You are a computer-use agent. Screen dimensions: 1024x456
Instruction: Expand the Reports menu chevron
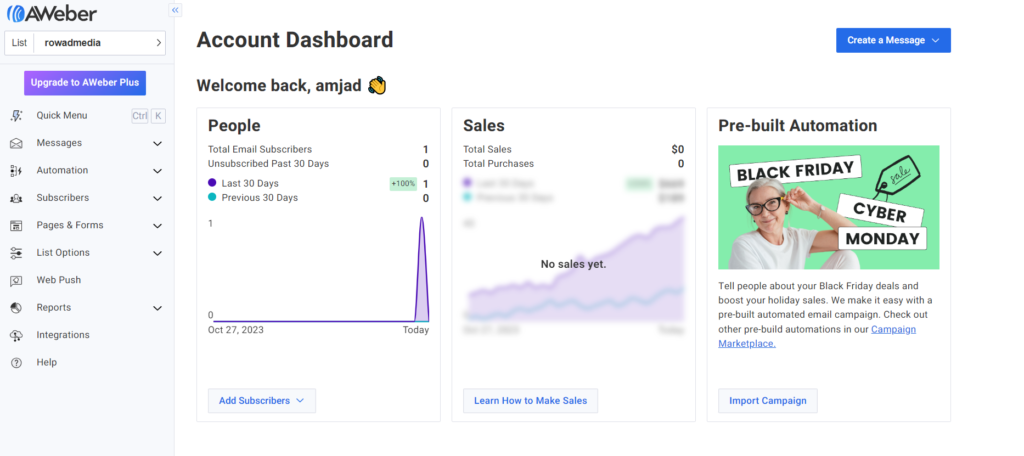click(x=157, y=308)
